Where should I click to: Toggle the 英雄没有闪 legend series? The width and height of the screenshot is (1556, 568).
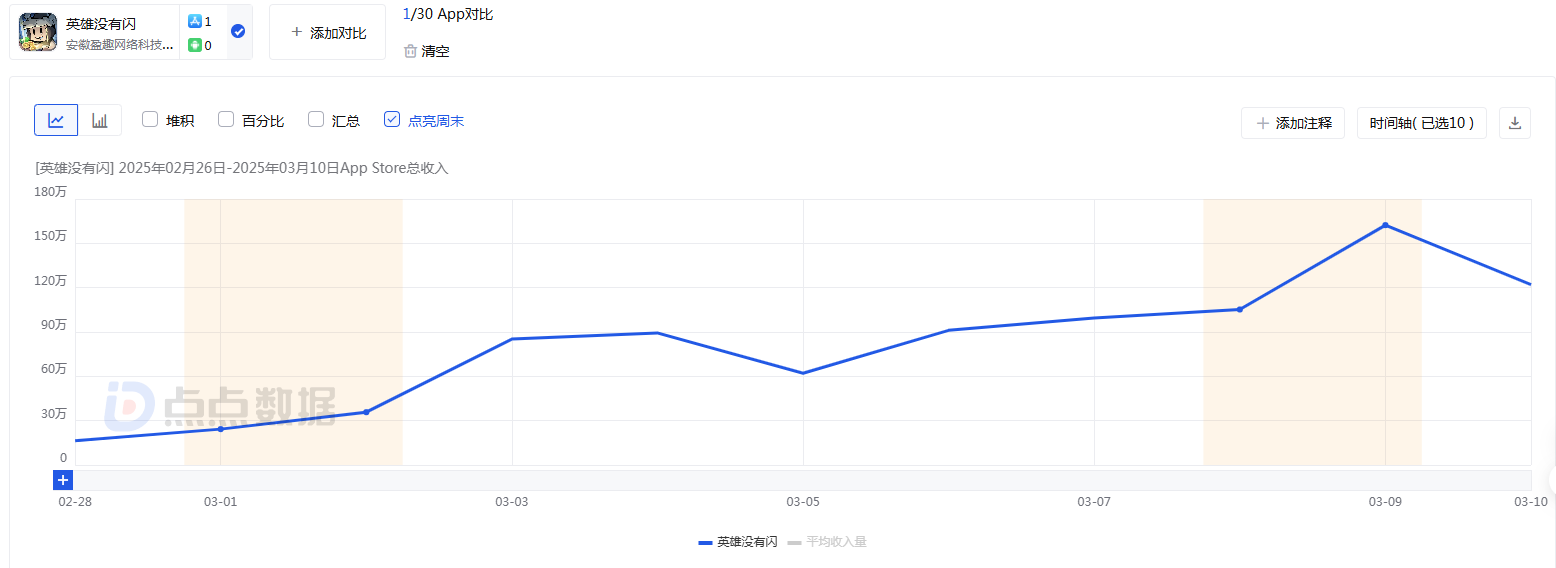[x=737, y=542]
